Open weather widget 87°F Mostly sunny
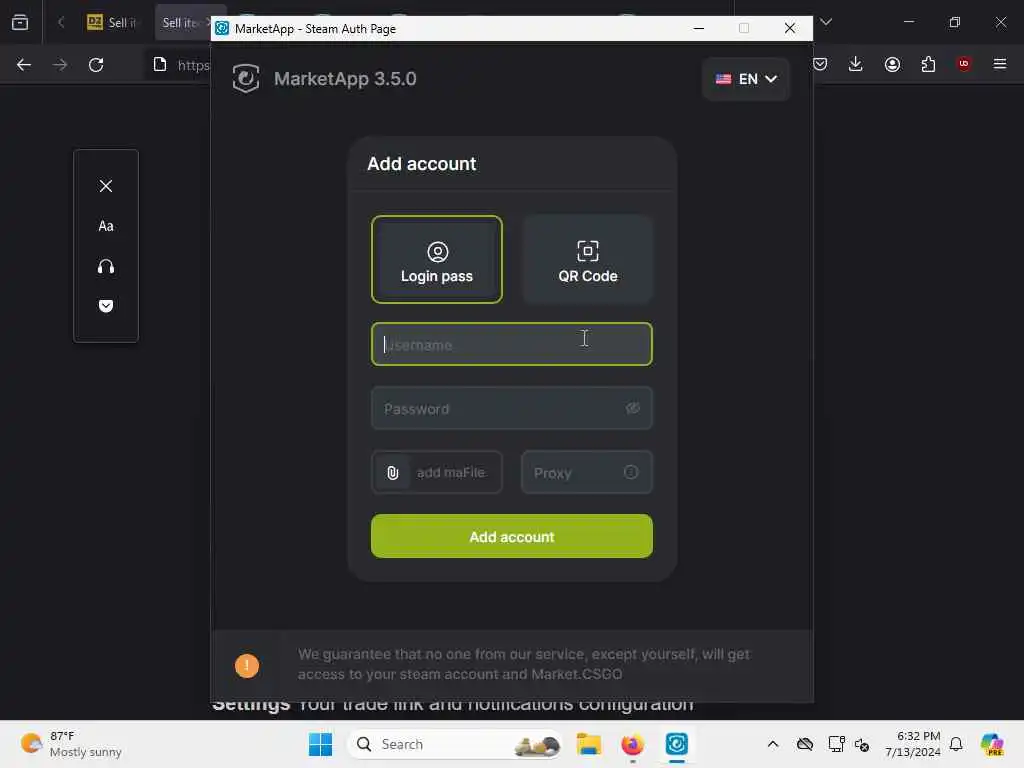 (x=71, y=744)
